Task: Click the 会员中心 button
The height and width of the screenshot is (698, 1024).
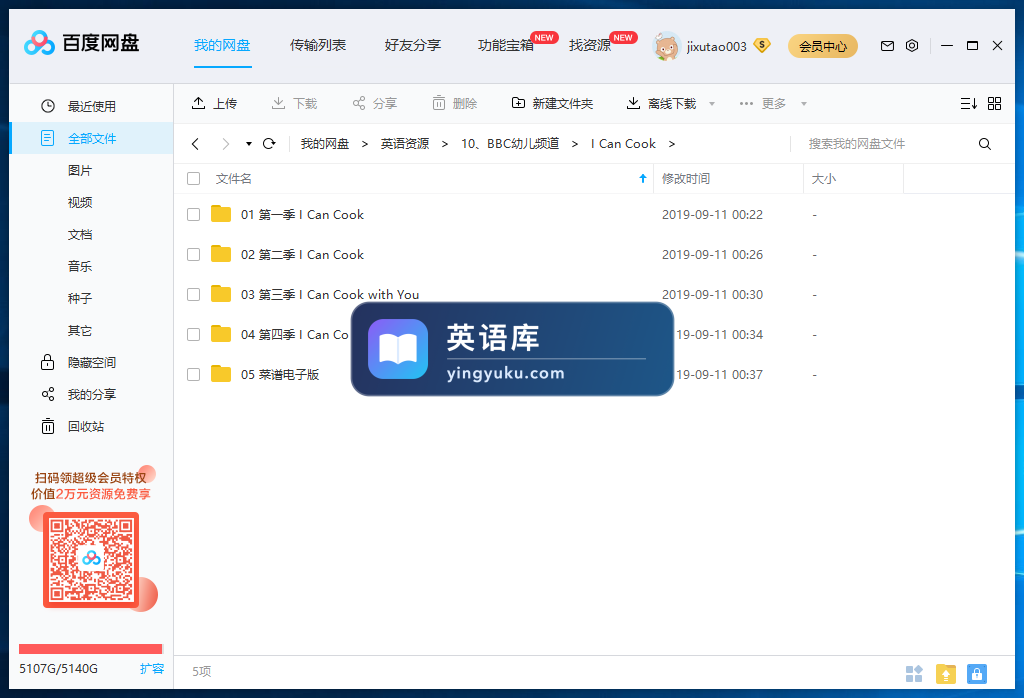Action: coord(823,46)
